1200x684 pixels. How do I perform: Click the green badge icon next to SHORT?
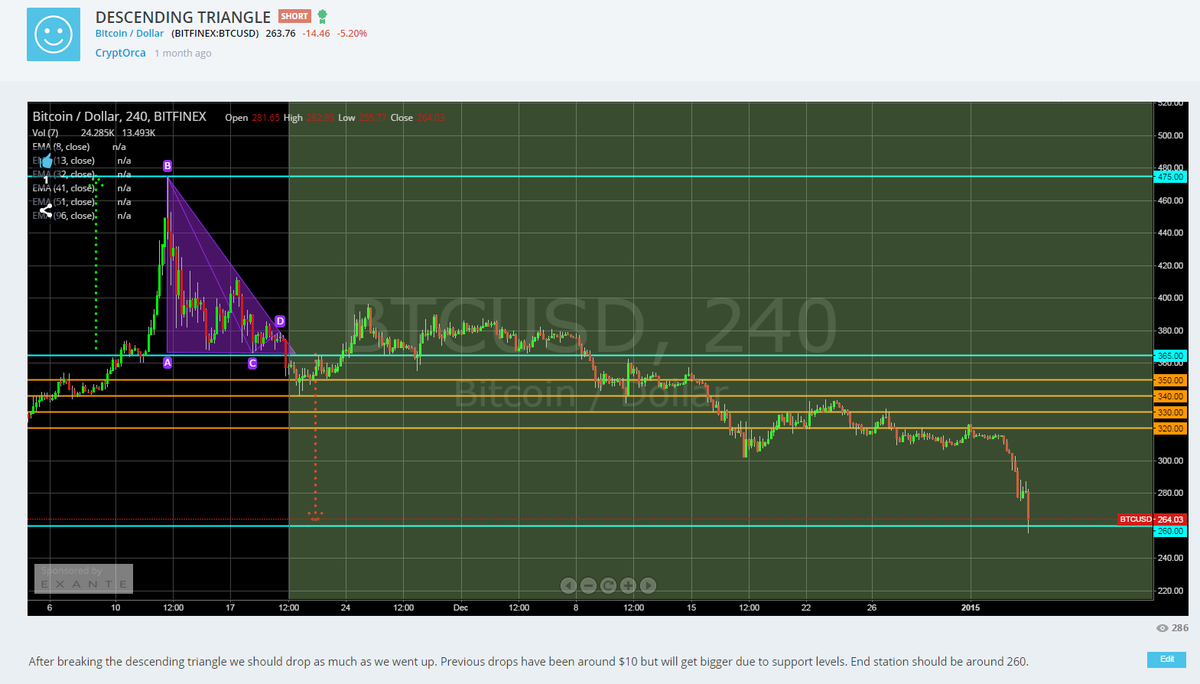click(x=322, y=17)
